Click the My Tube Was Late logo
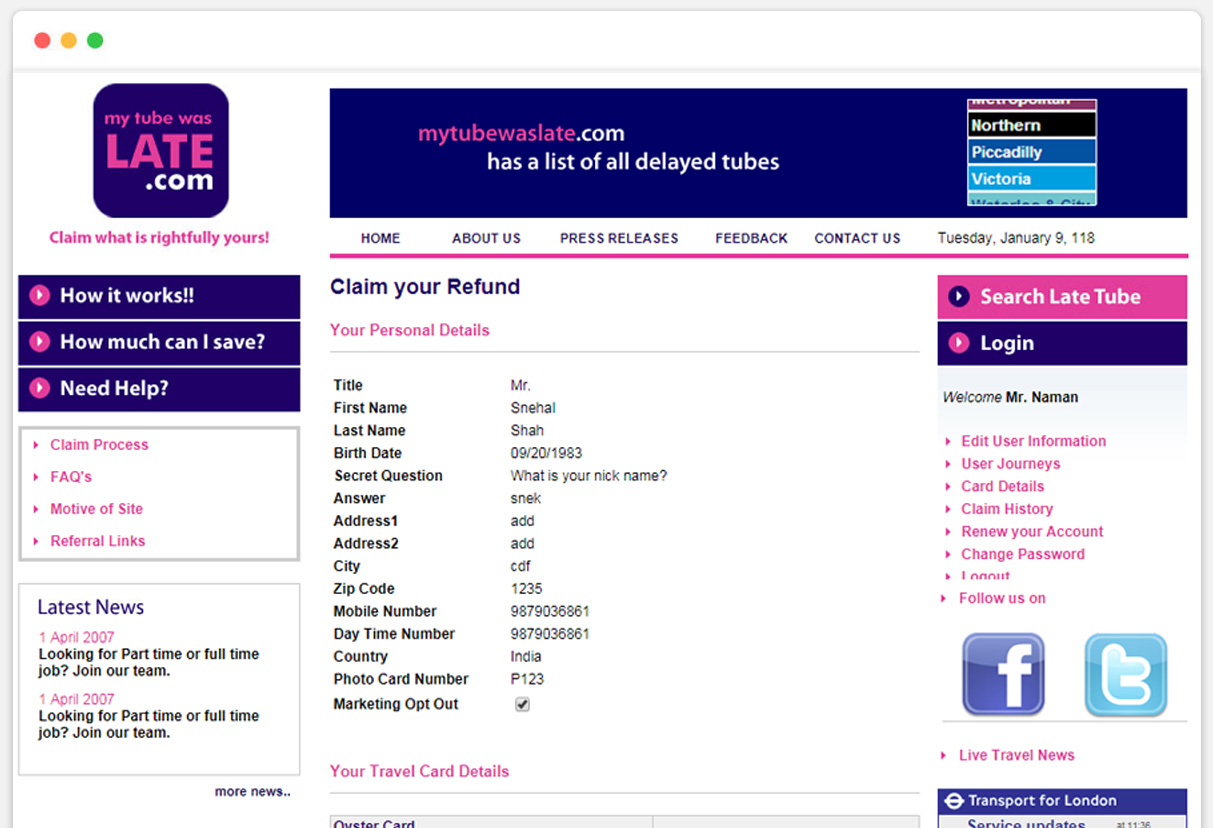This screenshot has height=828, width=1213. pyautogui.click(x=161, y=151)
